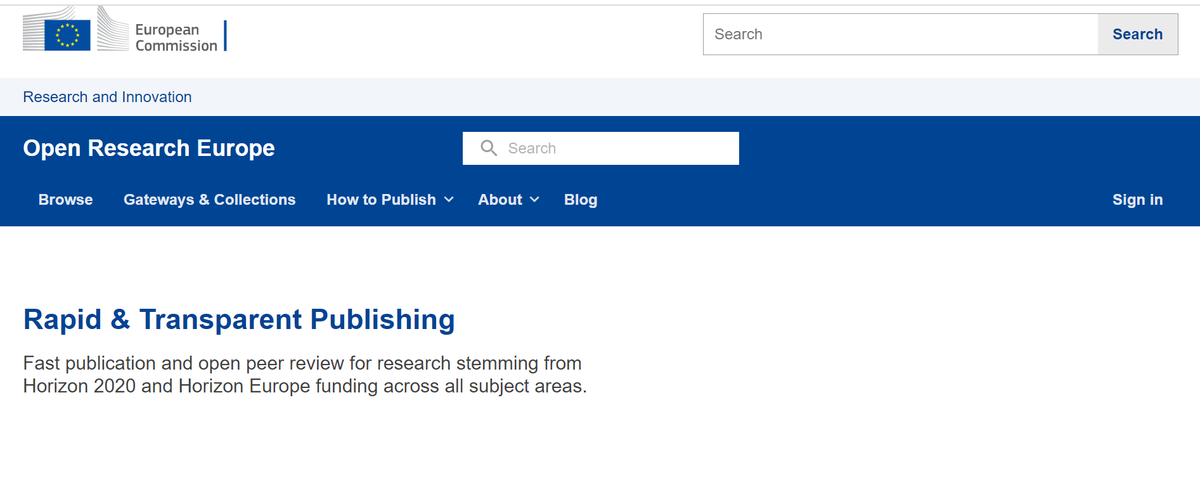
Task: Click the 'Fast publication and open peer review' text
Action: click(302, 362)
